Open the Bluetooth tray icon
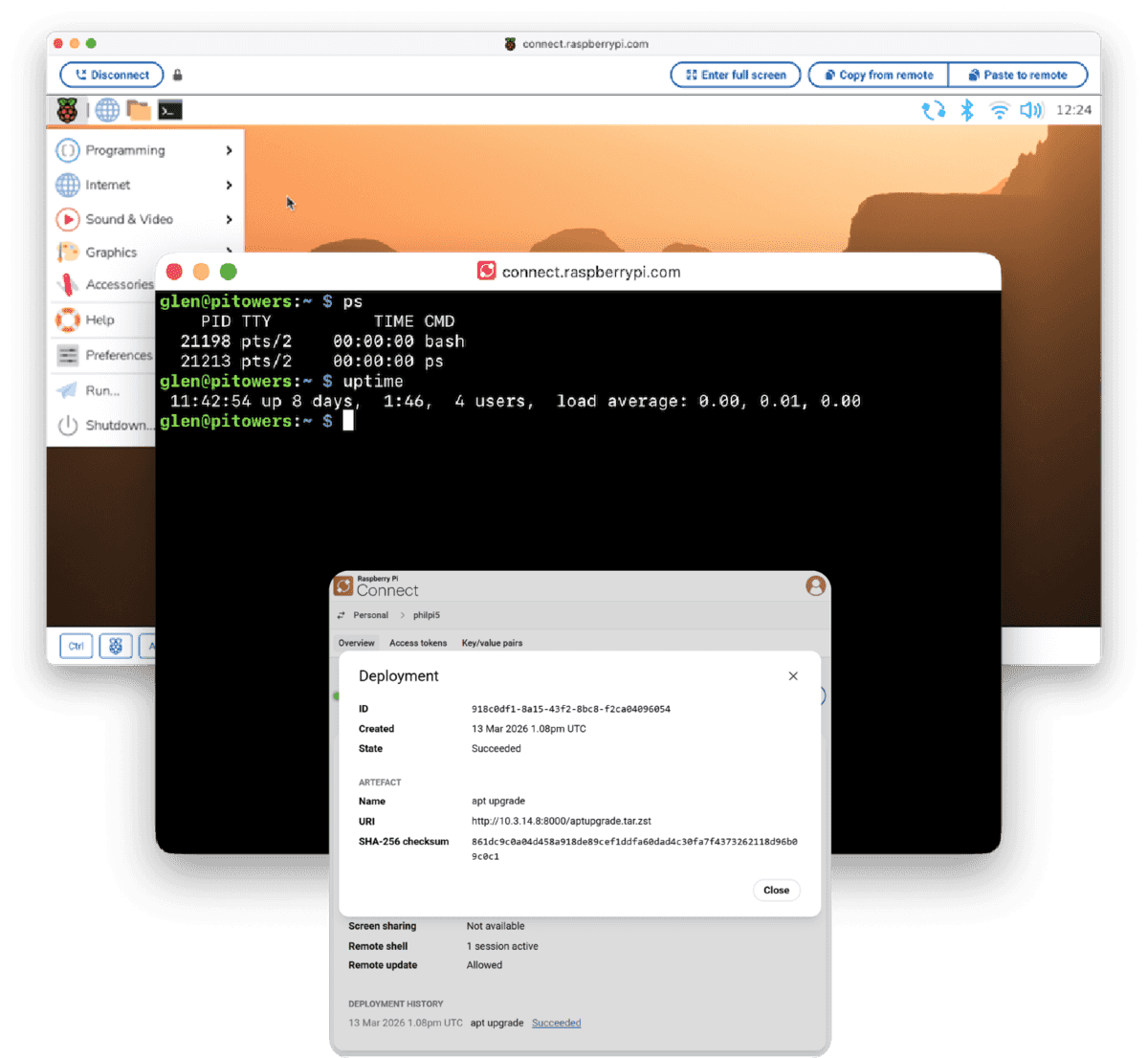The image size is (1148, 1058). [967, 110]
